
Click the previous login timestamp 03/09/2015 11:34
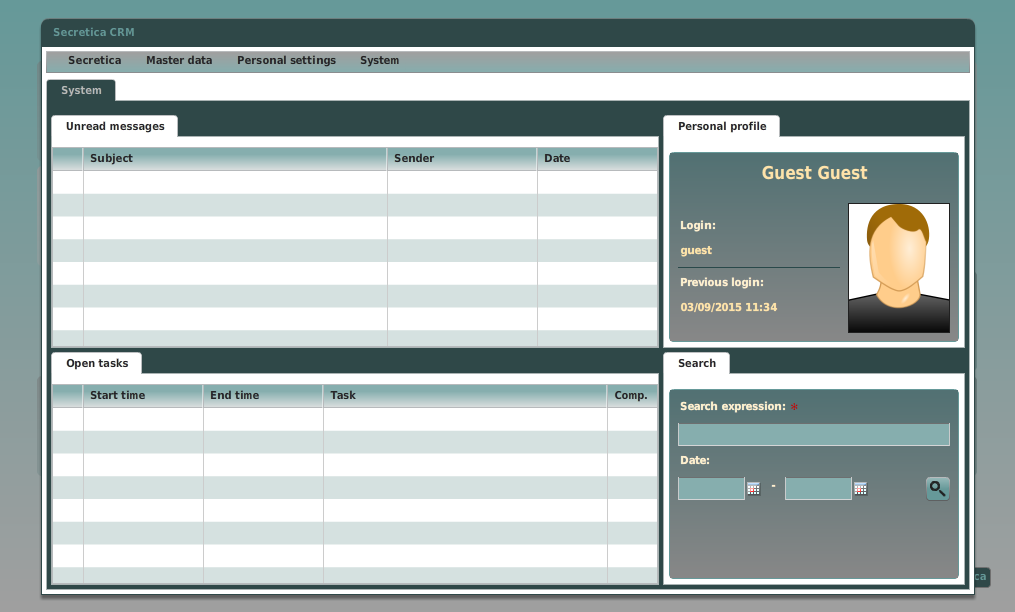click(x=728, y=307)
